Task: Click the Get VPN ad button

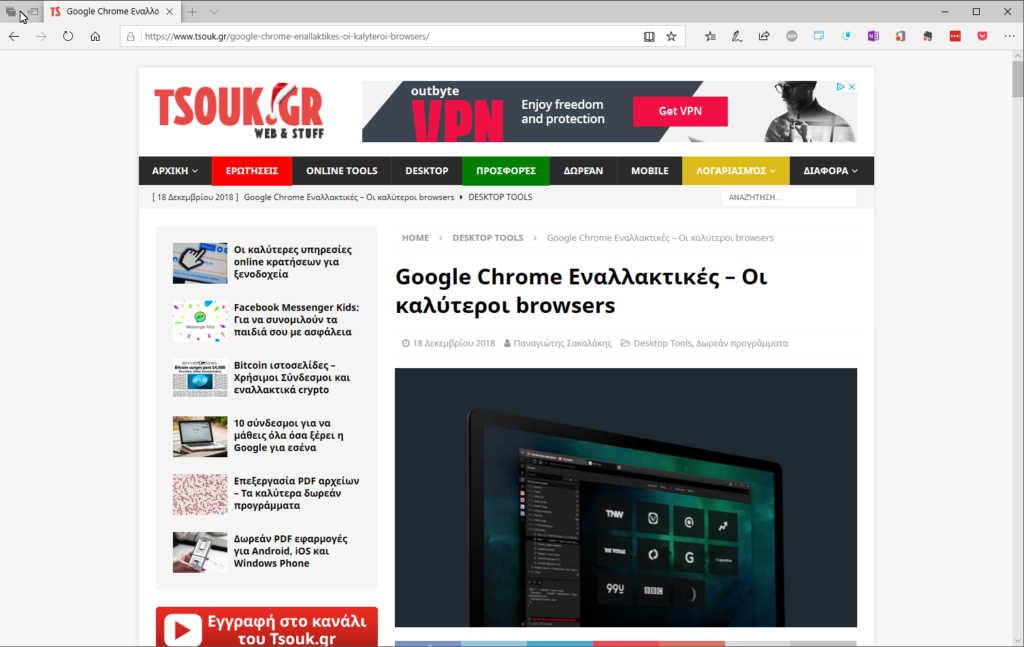Action: [x=680, y=111]
